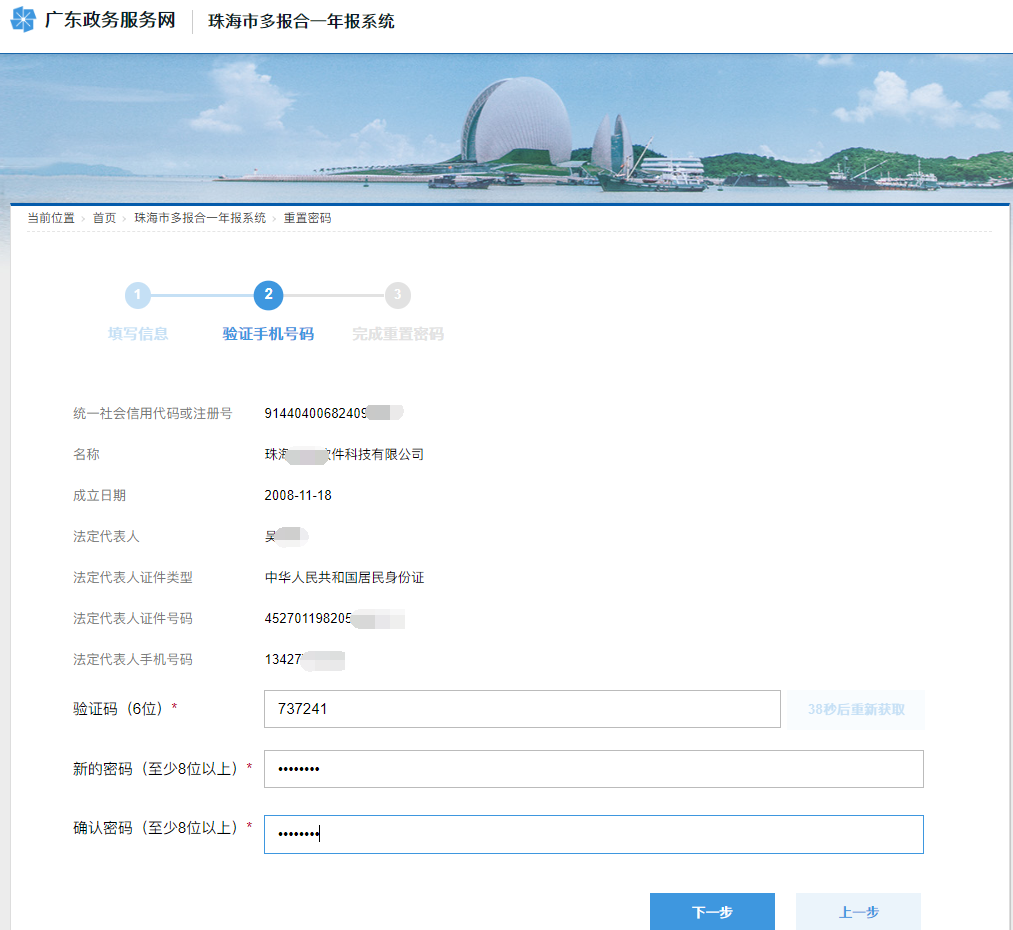Screen dimensions: 1013x930
Task: Select 重置密码 breadcrumb item
Action: pyautogui.click(x=307, y=218)
